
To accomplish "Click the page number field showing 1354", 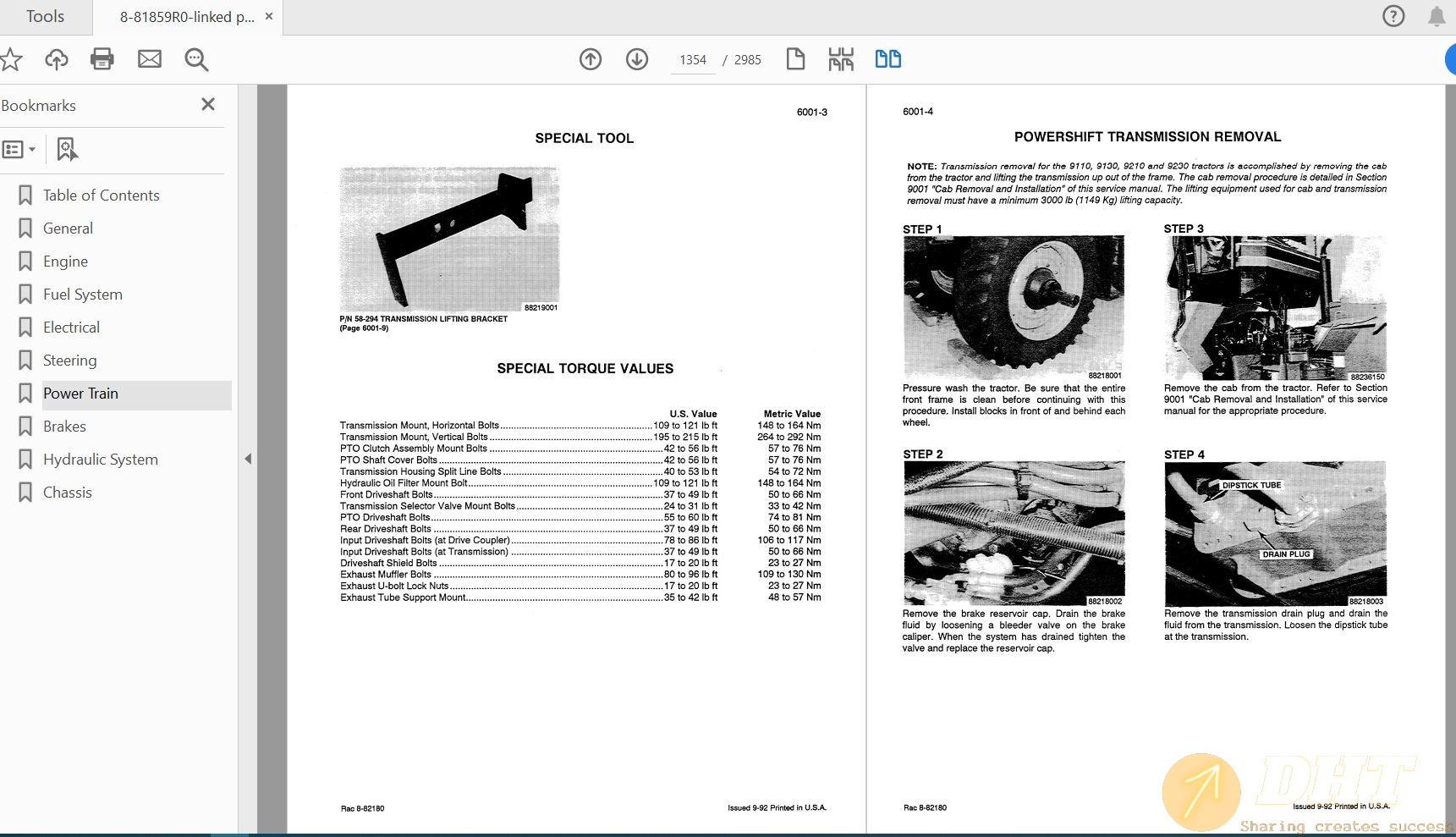I will point(692,59).
